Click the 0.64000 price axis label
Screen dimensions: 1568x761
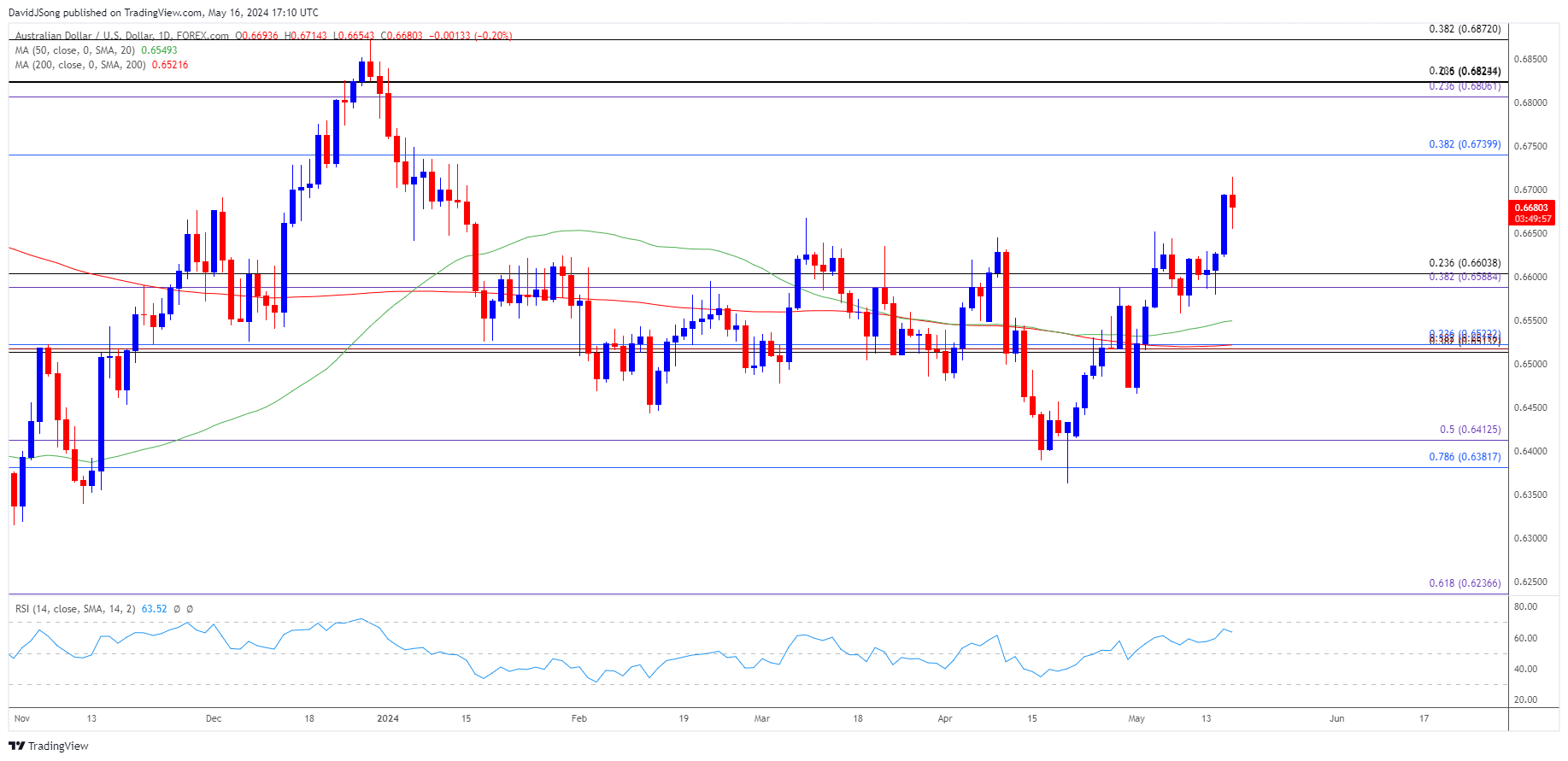click(1530, 451)
